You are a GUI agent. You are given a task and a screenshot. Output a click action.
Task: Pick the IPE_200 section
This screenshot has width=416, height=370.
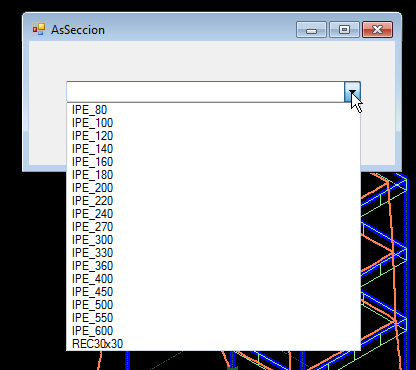coord(213,188)
